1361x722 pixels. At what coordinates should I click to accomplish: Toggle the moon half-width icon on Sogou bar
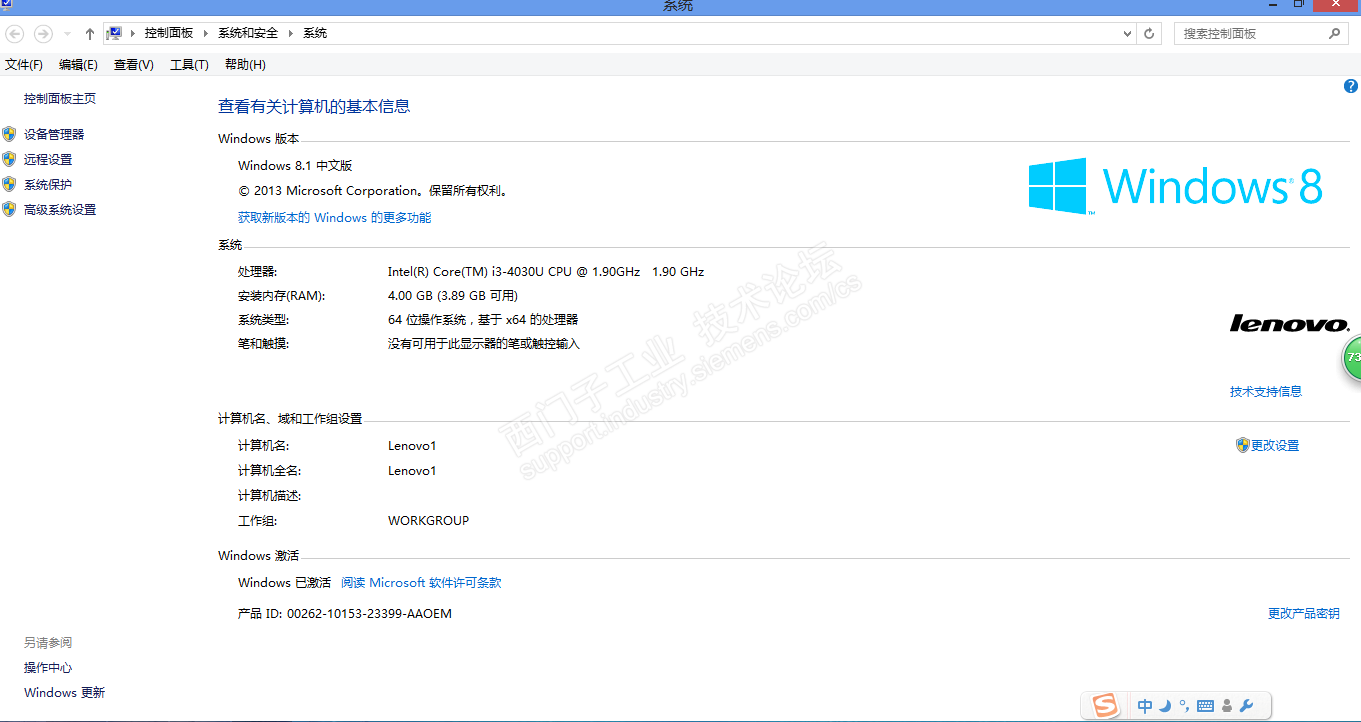click(x=1165, y=706)
